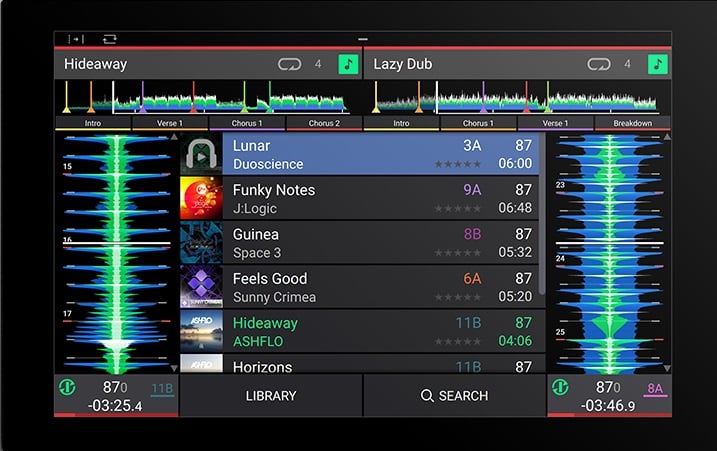Viewport: 717px width, 451px height.
Task: Click Hideaway overview waveform progress strip
Action: point(208,98)
